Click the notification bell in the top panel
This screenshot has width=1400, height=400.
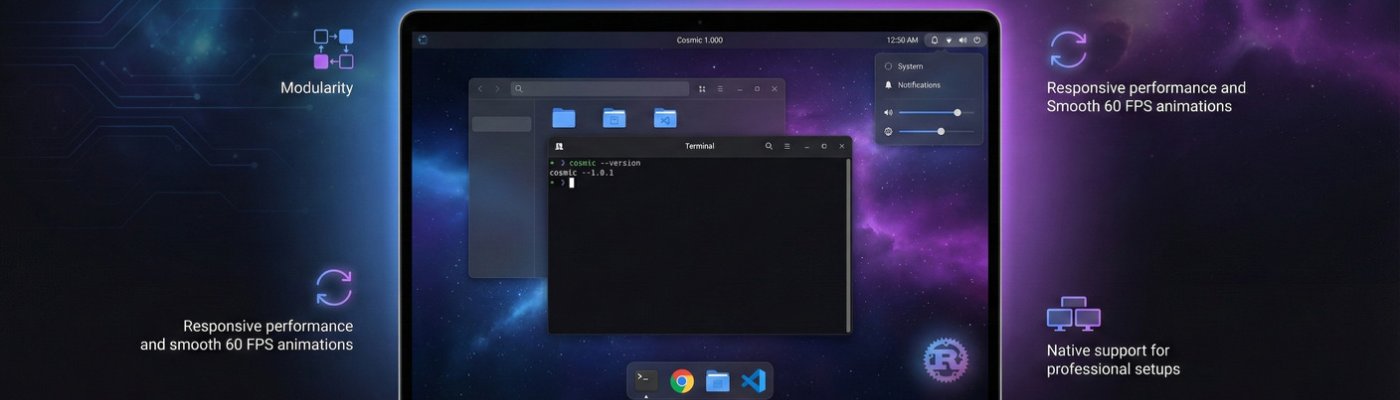click(x=934, y=40)
